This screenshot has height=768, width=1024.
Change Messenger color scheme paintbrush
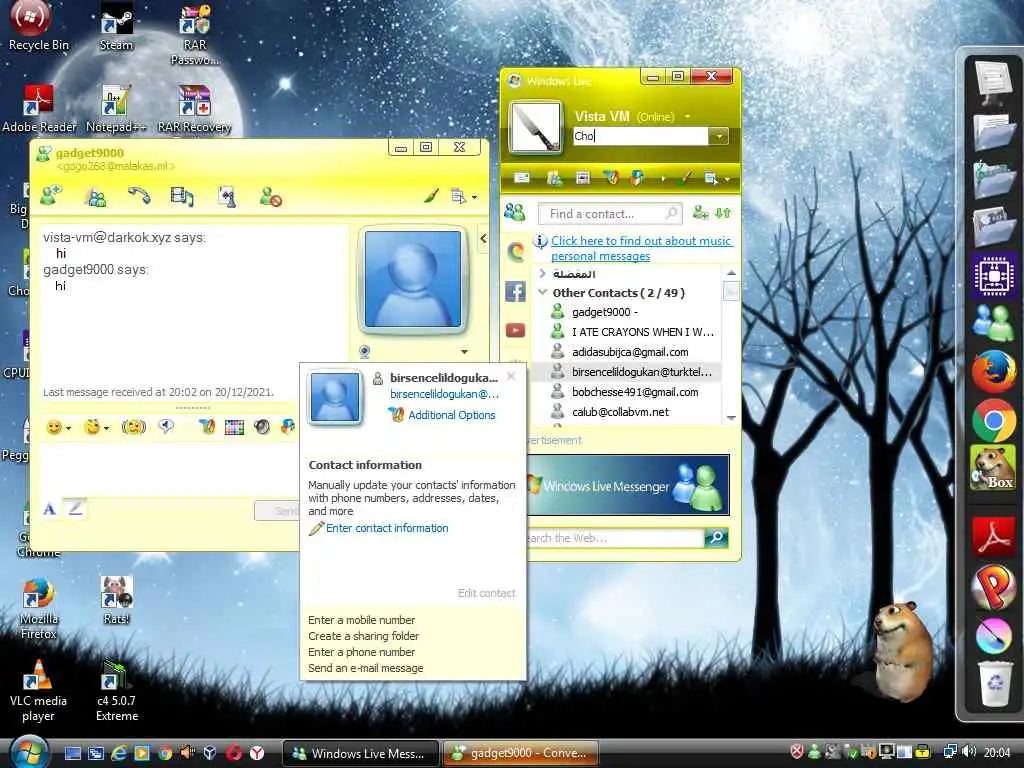[x=684, y=177]
